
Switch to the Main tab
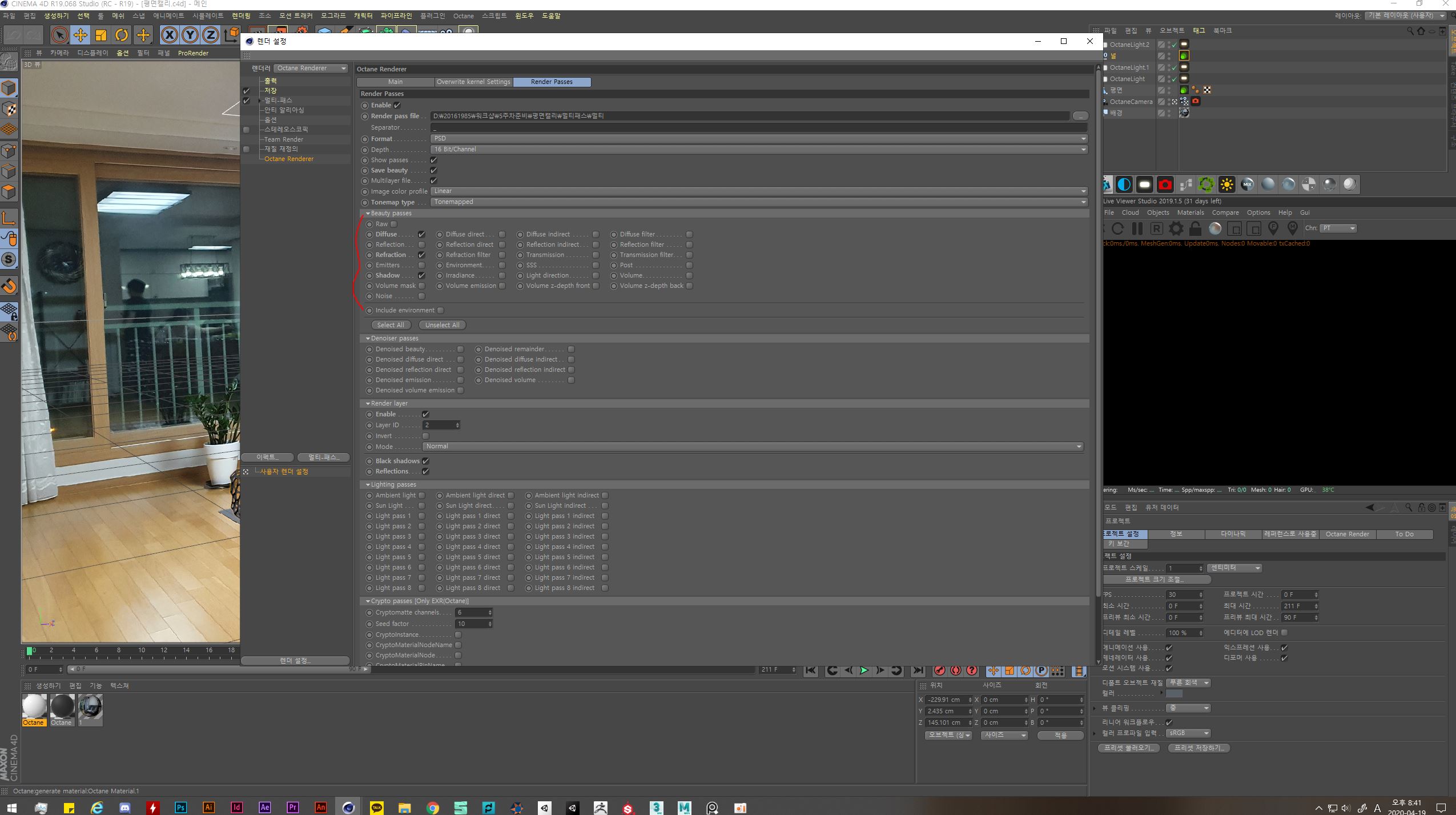(x=395, y=82)
